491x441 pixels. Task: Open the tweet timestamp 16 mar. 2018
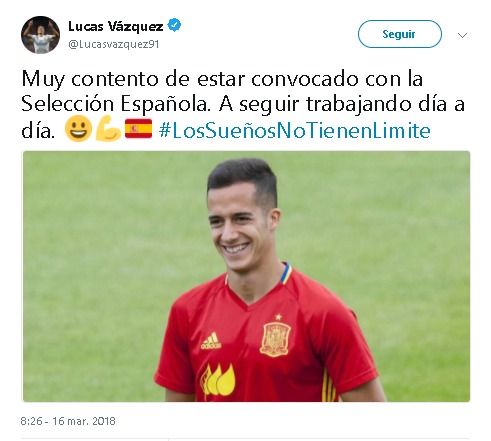pyautogui.click(x=68, y=421)
